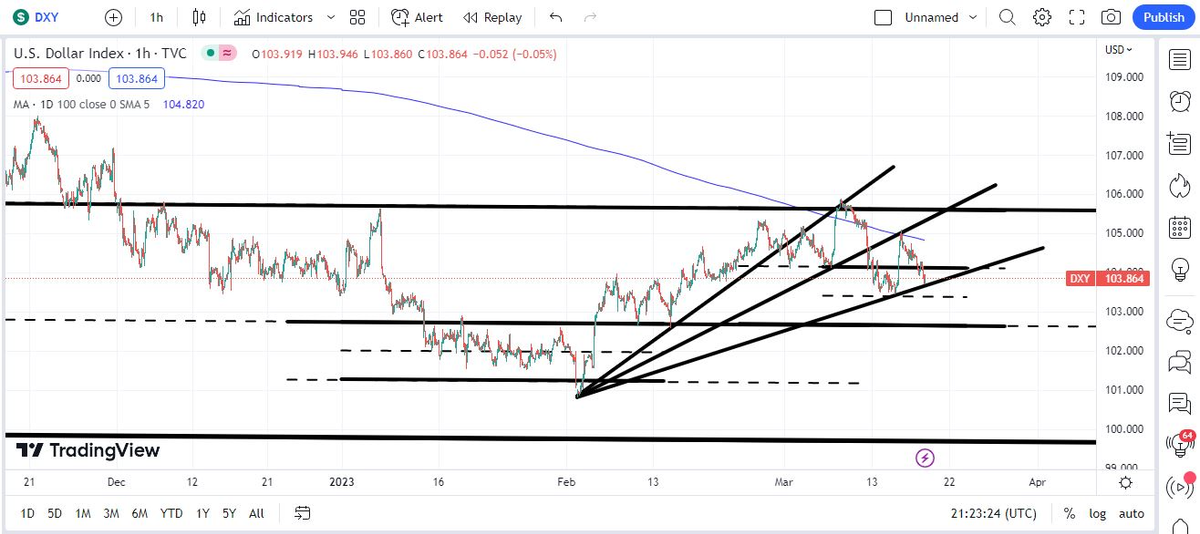Image resolution: width=1200 pixels, height=534 pixels.
Task: Open the Indicators dropdown arrow
Action: click(x=331, y=17)
